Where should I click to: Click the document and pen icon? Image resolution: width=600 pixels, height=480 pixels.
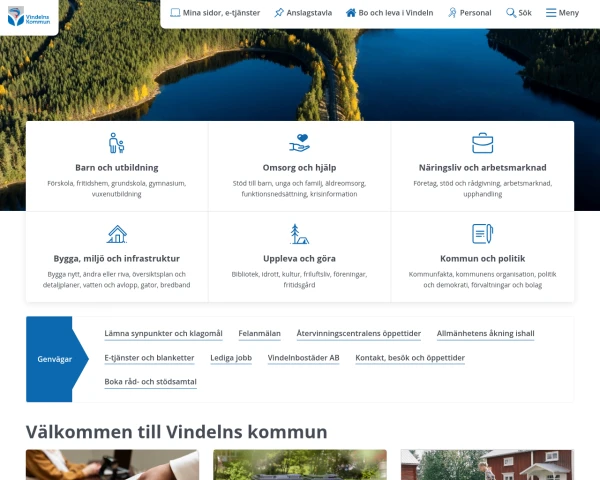483,234
